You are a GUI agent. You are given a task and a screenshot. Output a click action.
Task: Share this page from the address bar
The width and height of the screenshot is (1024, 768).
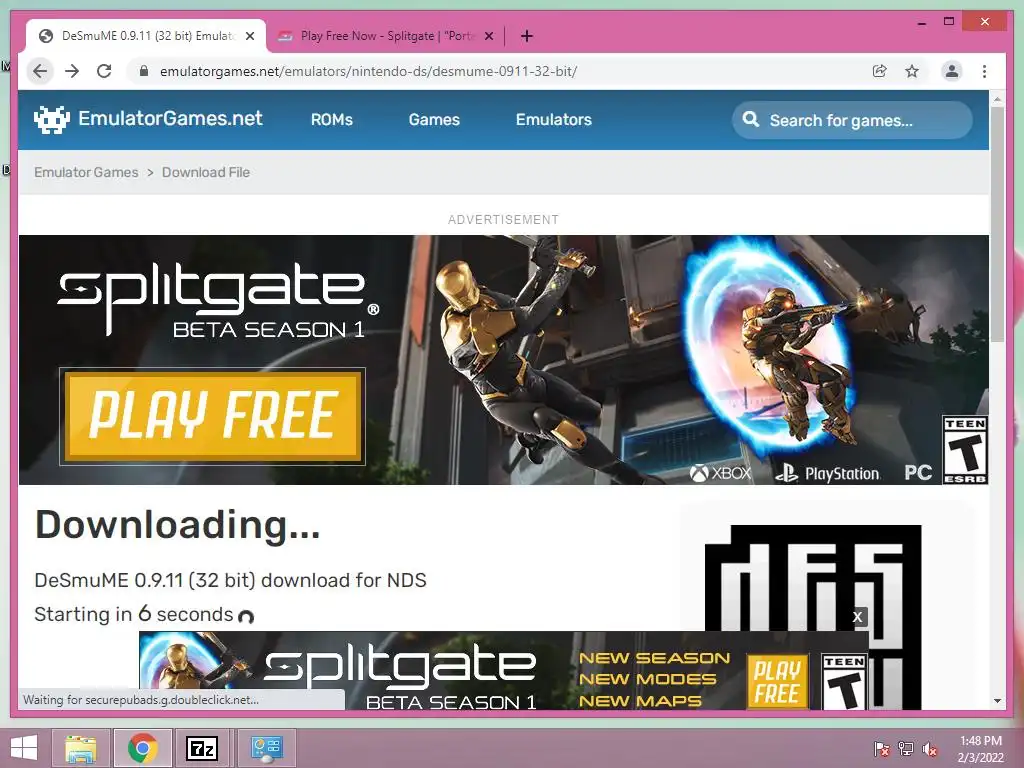pos(880,71)
